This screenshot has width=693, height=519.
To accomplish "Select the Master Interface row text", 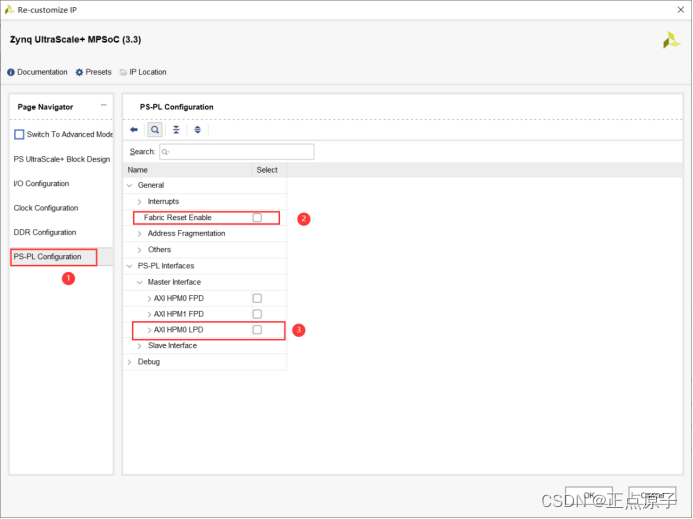I will [174, 282].
